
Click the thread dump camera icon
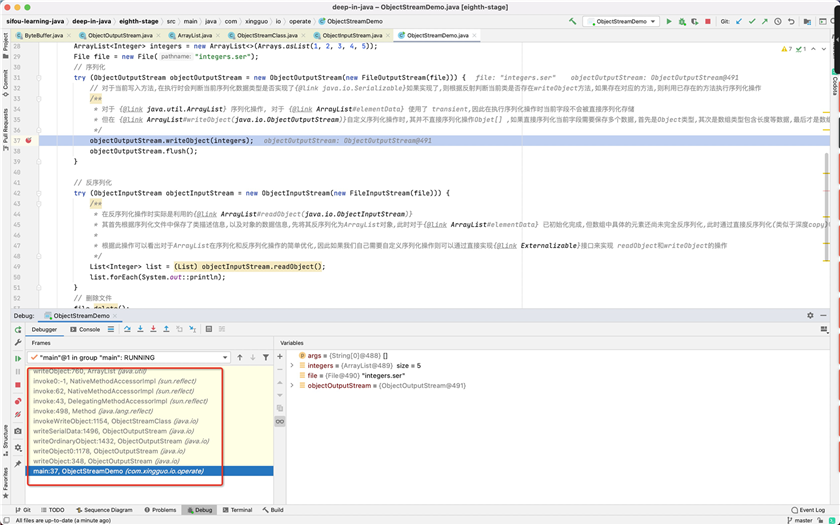[x=18, y=431]
